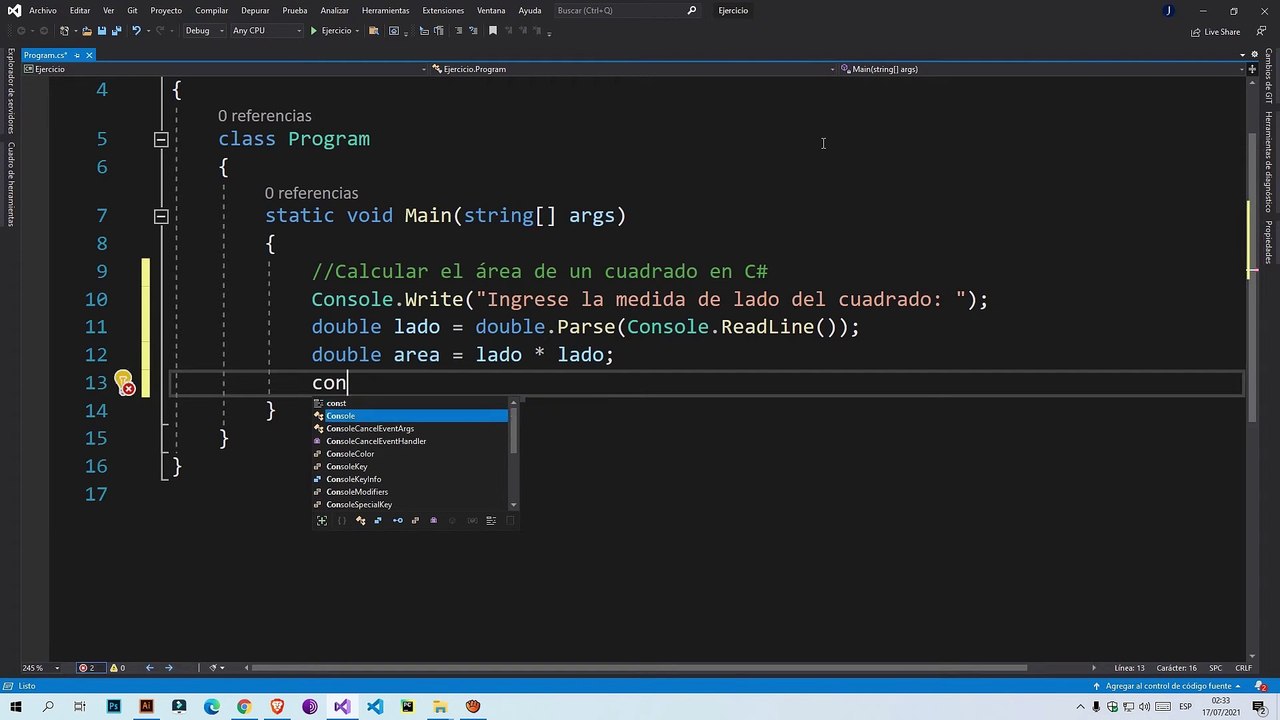Start debugging with the green Ejercicio play button

coord(331,31)
